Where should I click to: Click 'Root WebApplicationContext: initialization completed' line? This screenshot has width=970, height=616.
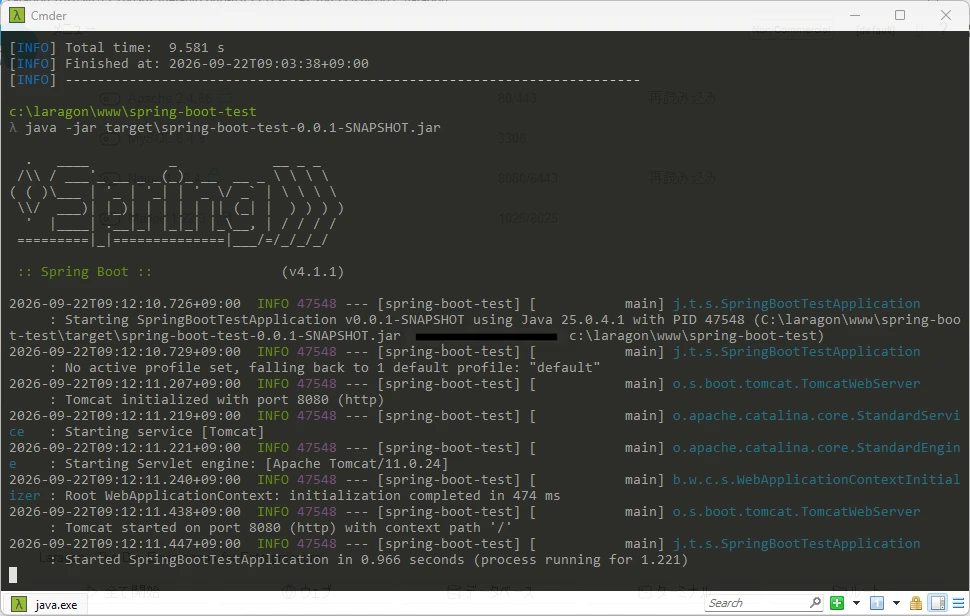coord(312,496)
